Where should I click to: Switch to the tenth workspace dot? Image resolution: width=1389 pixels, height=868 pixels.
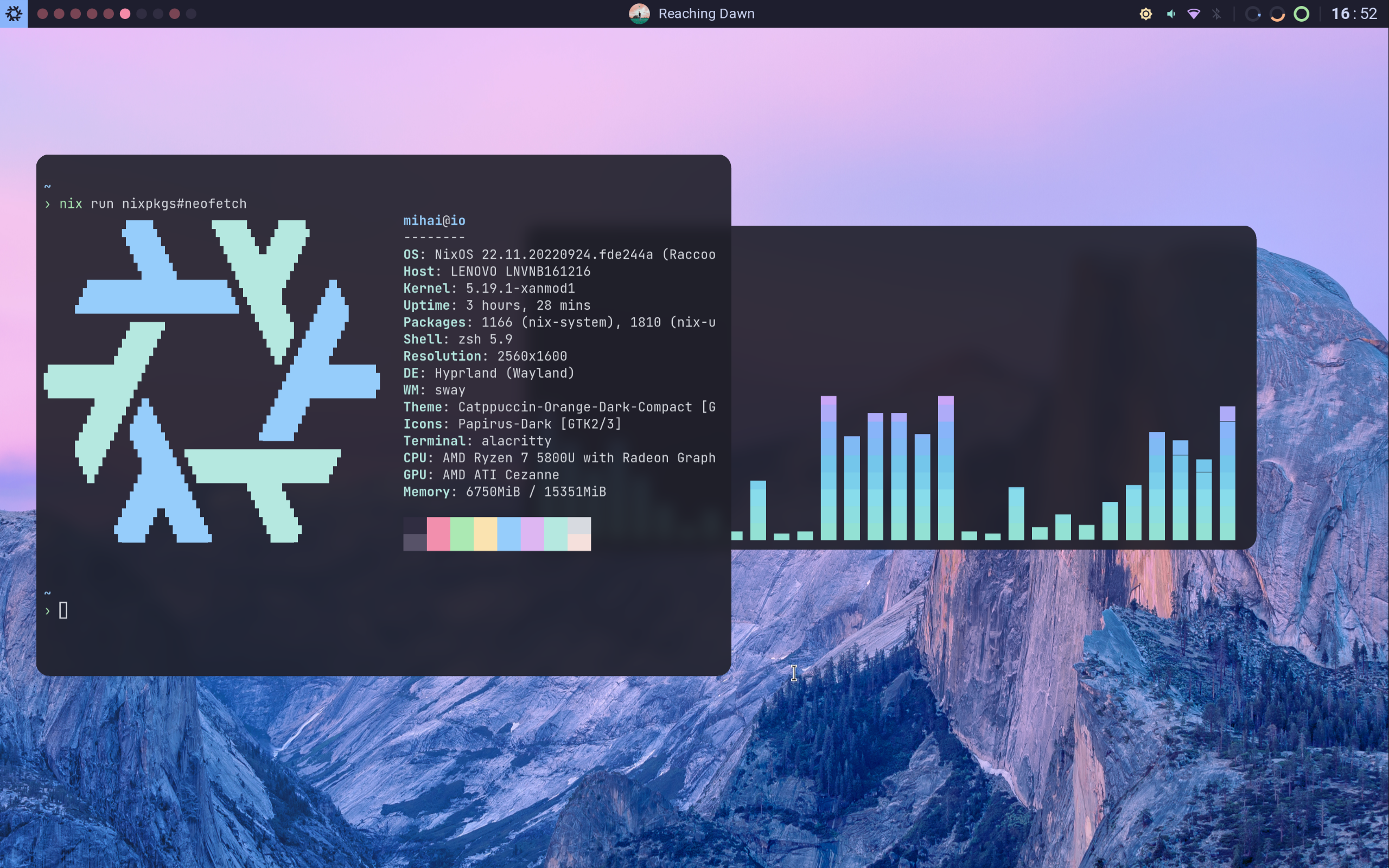click(191, 14)
